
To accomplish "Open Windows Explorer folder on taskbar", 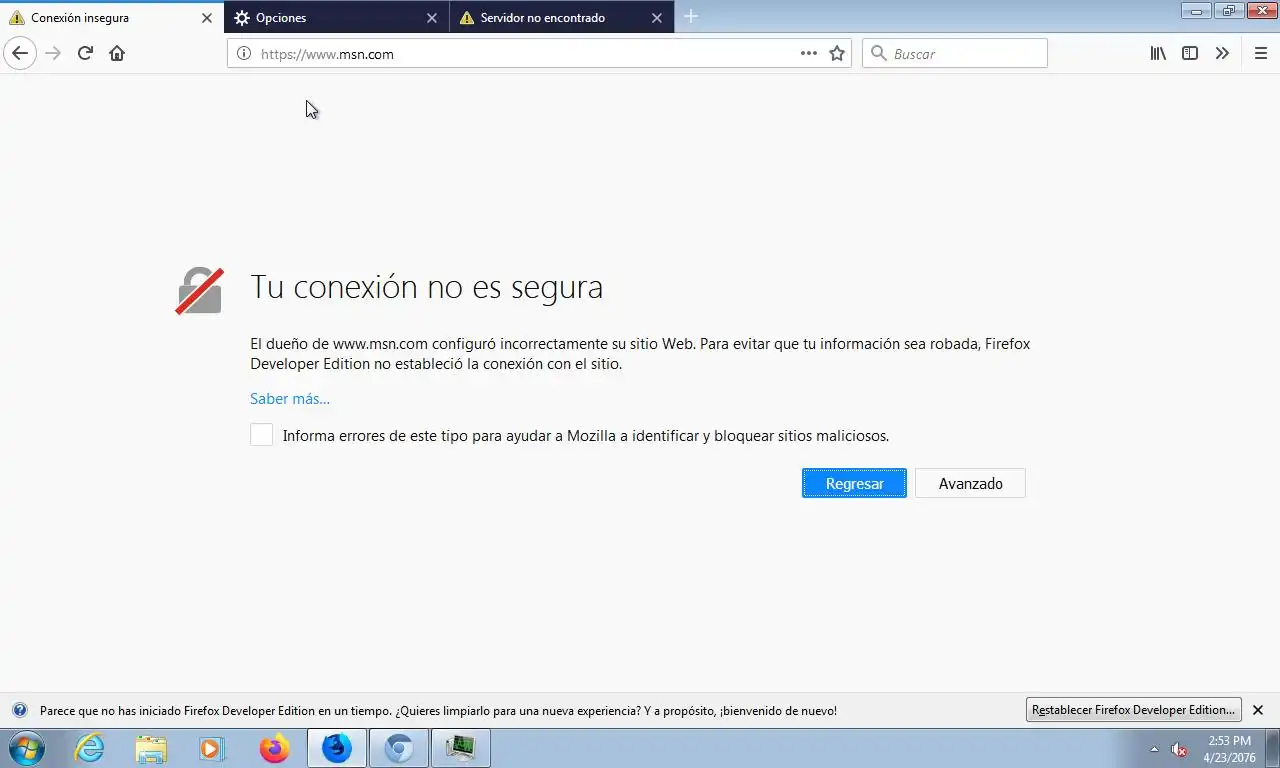I will click(151, 748).
